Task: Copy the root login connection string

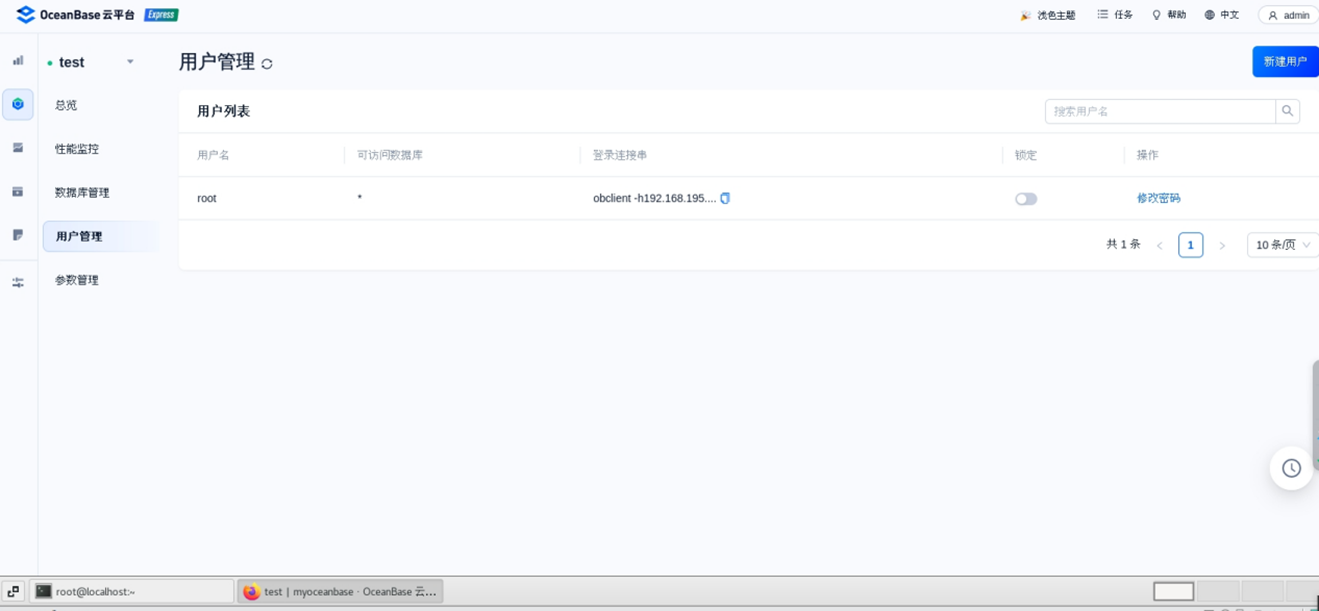Action: click(725, 198)
